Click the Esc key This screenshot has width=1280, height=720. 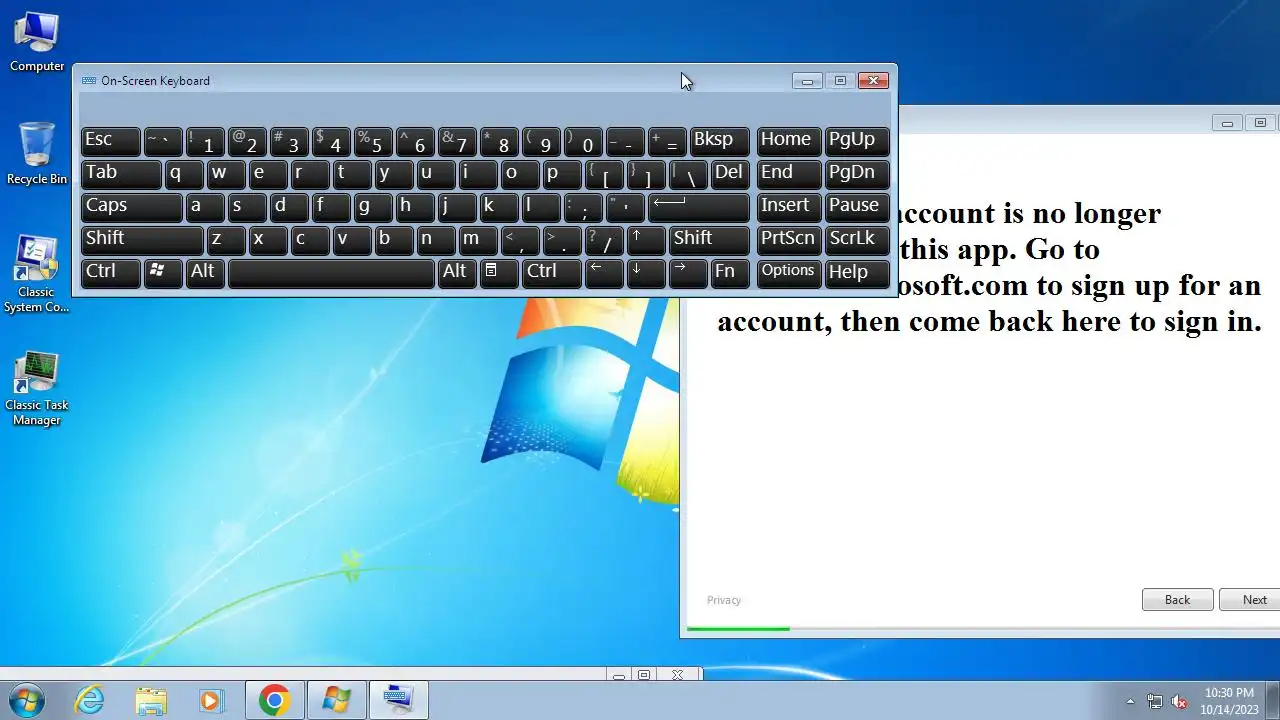pyautogui.click(x=110, y=141)
